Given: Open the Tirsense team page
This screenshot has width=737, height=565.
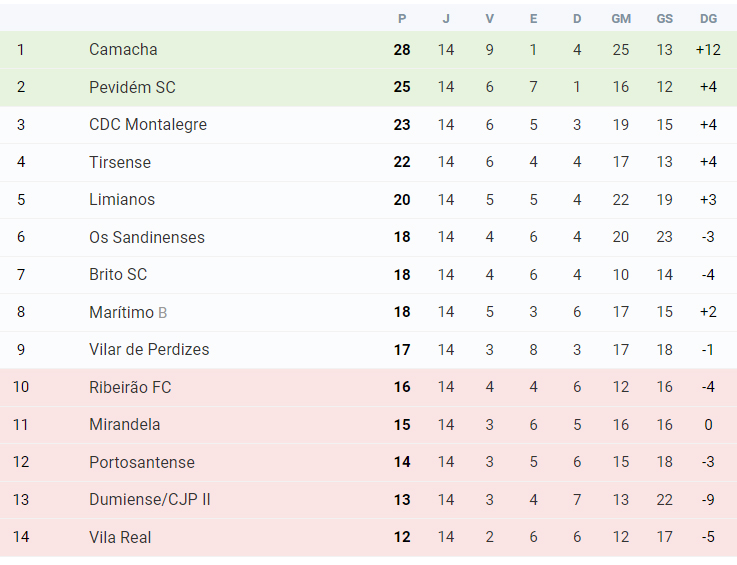Looking at the screenshot, I should [120, 162].
